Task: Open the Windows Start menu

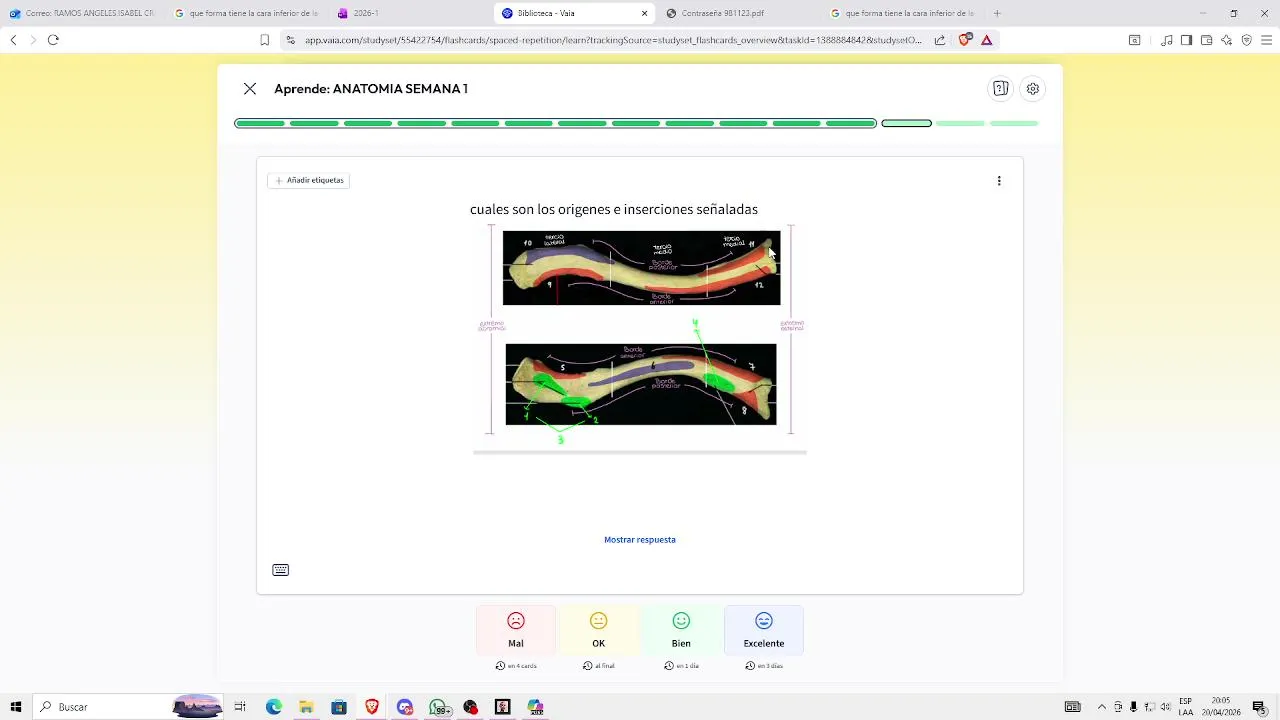Action: pos(16,707)
